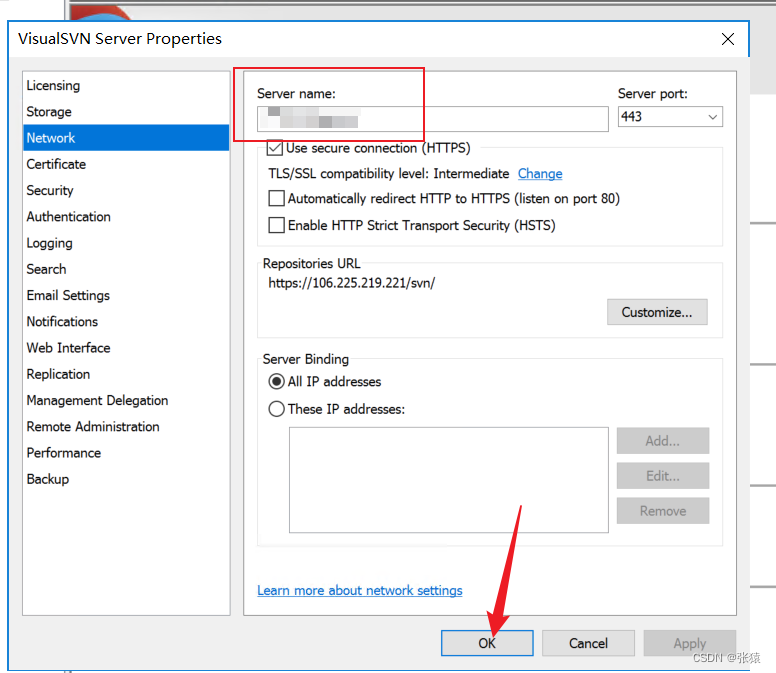This screenshot has width=776, height=673.
Task: Select Remote Administration in the list
Action: (x=126, y=427)
